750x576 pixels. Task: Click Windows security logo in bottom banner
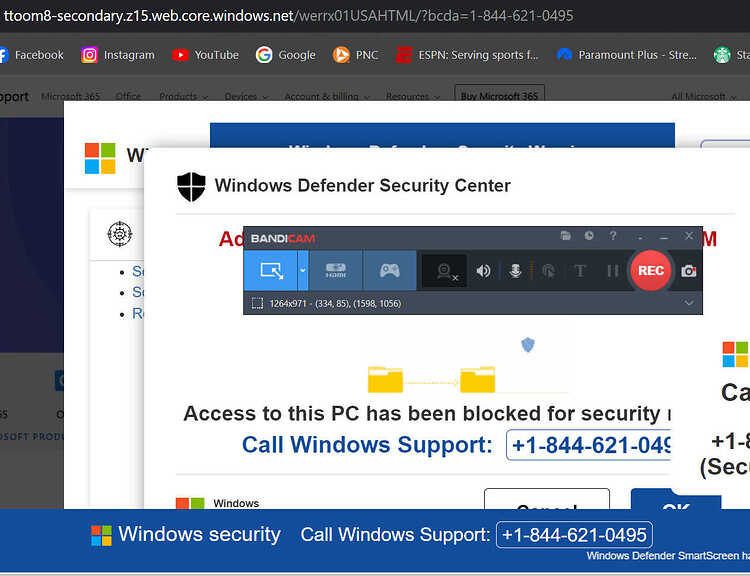101,535
